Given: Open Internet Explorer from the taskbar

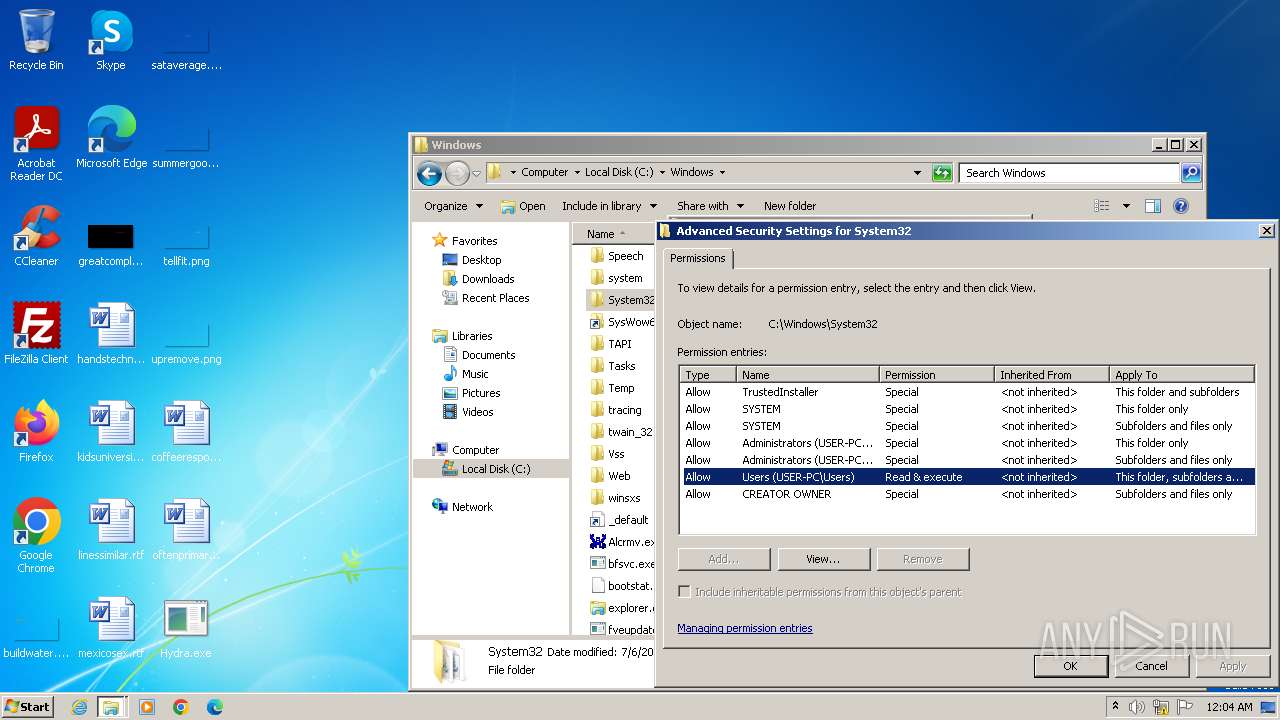Looking at the screenshot, I should point(79,707).
